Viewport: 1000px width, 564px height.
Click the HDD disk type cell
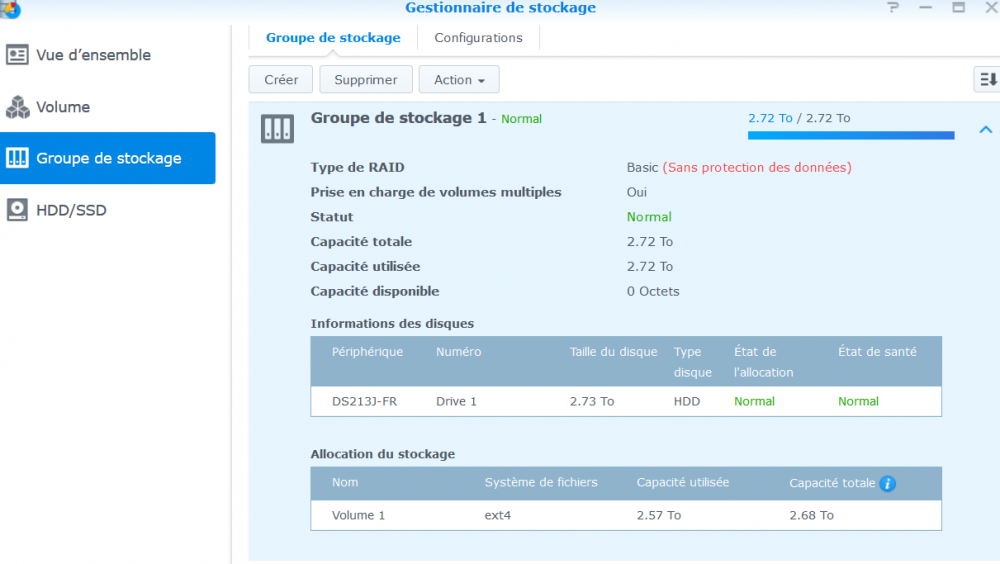[687, 401]
